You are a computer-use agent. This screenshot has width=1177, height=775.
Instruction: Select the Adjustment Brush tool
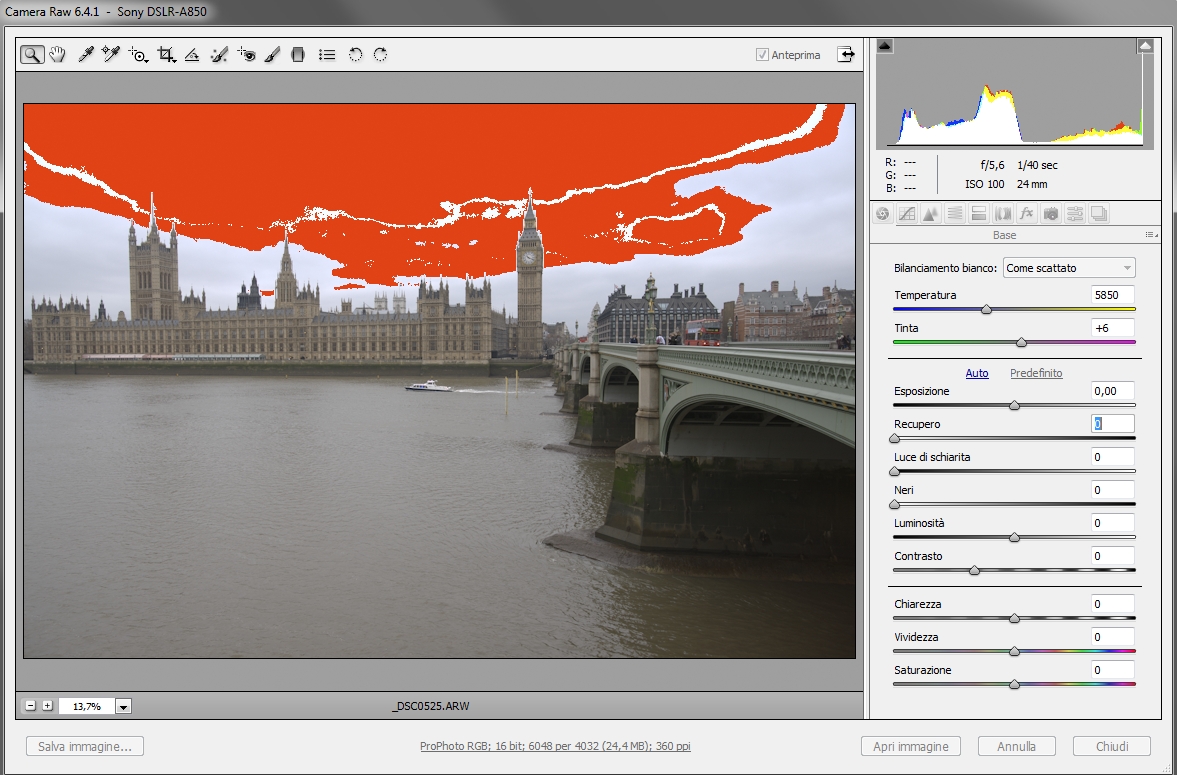pyautogui.click(x=272, y=55)
